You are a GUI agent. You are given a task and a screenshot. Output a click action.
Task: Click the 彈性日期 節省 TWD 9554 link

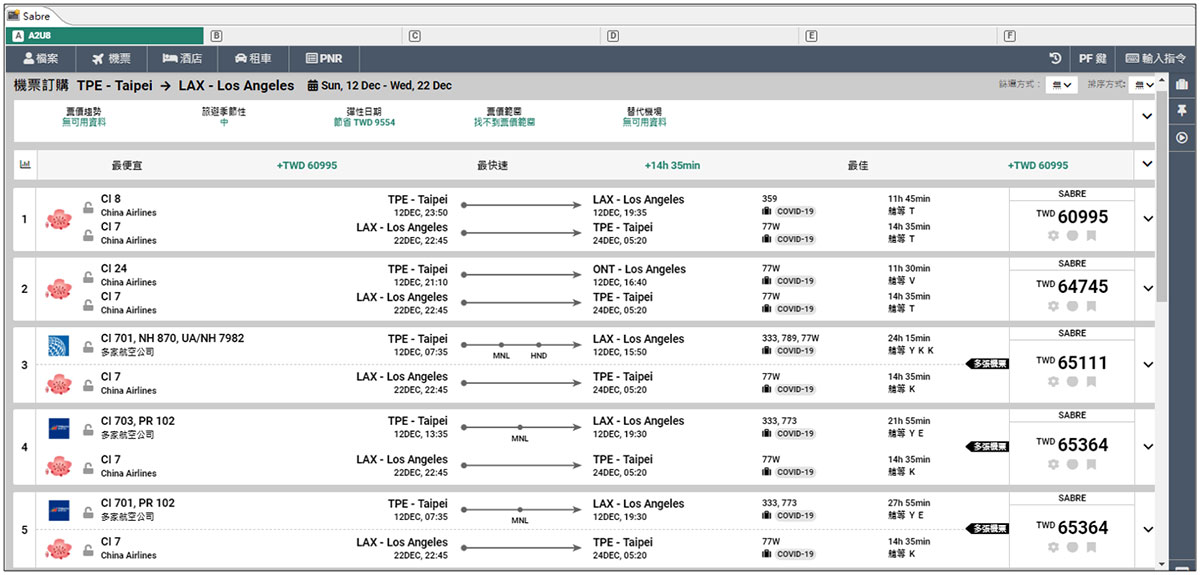pos(364,122)
